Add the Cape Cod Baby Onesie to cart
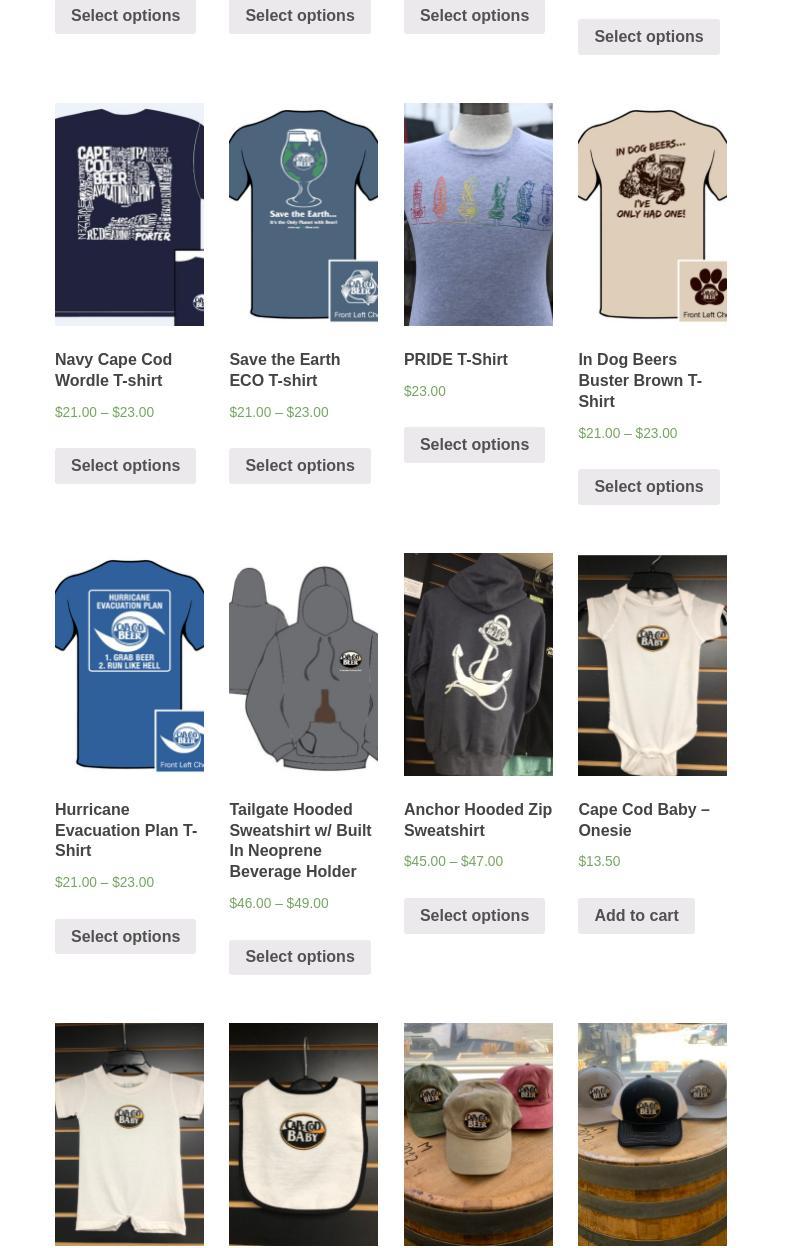The height and width of the screenshot is (1248, 785). coord(636,916)
